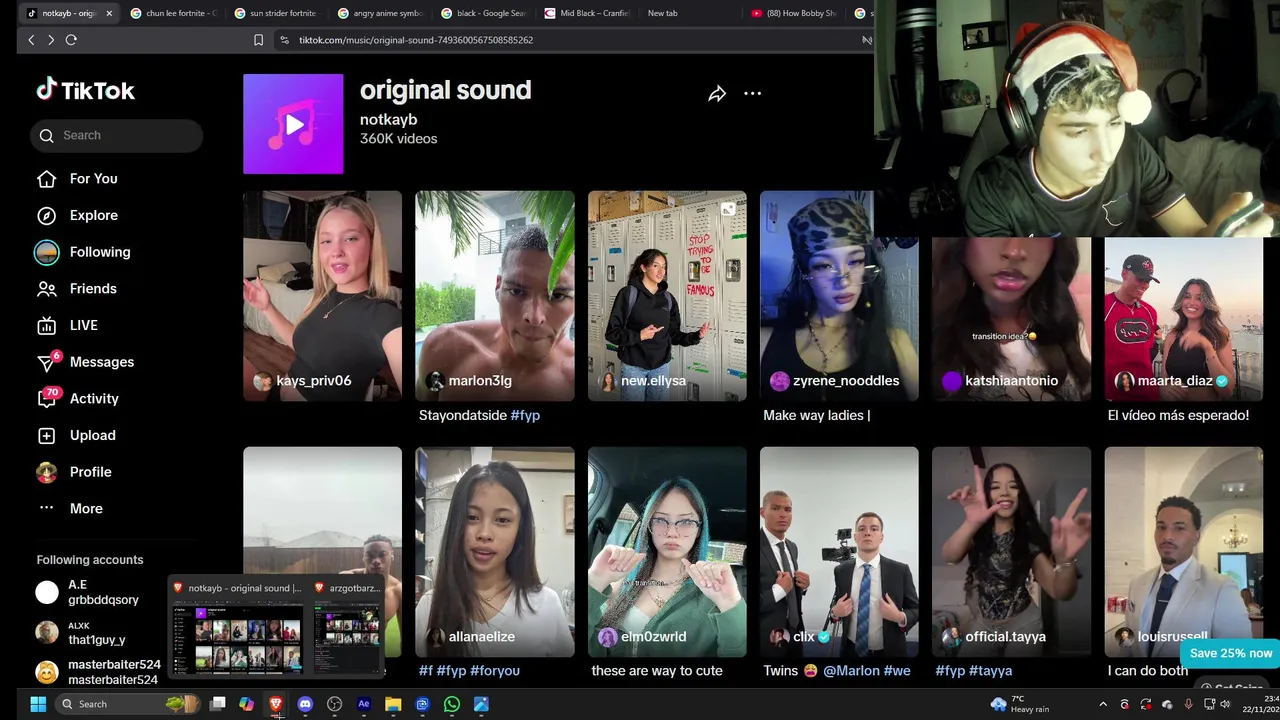
Task: Open Windows Start menu
Action: tap(38, 704)
